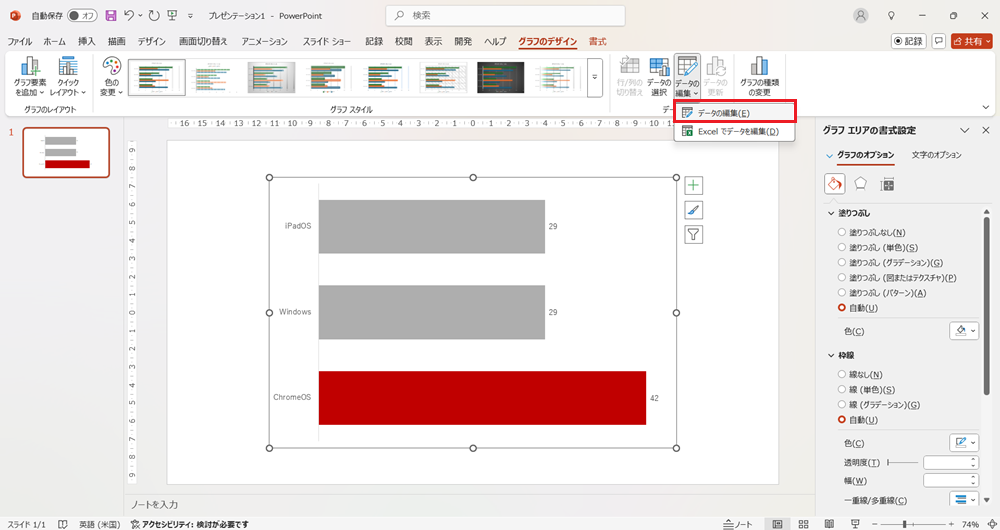Click グラフの種類の変更 chart type
Image resolution: width=1000 pixels, height=530 pixels.
[759, 77]
